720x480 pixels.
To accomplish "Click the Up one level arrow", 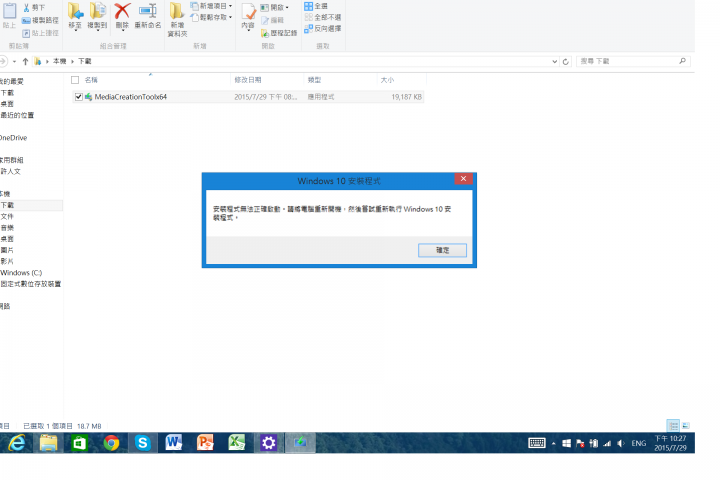I will [25, 61].
